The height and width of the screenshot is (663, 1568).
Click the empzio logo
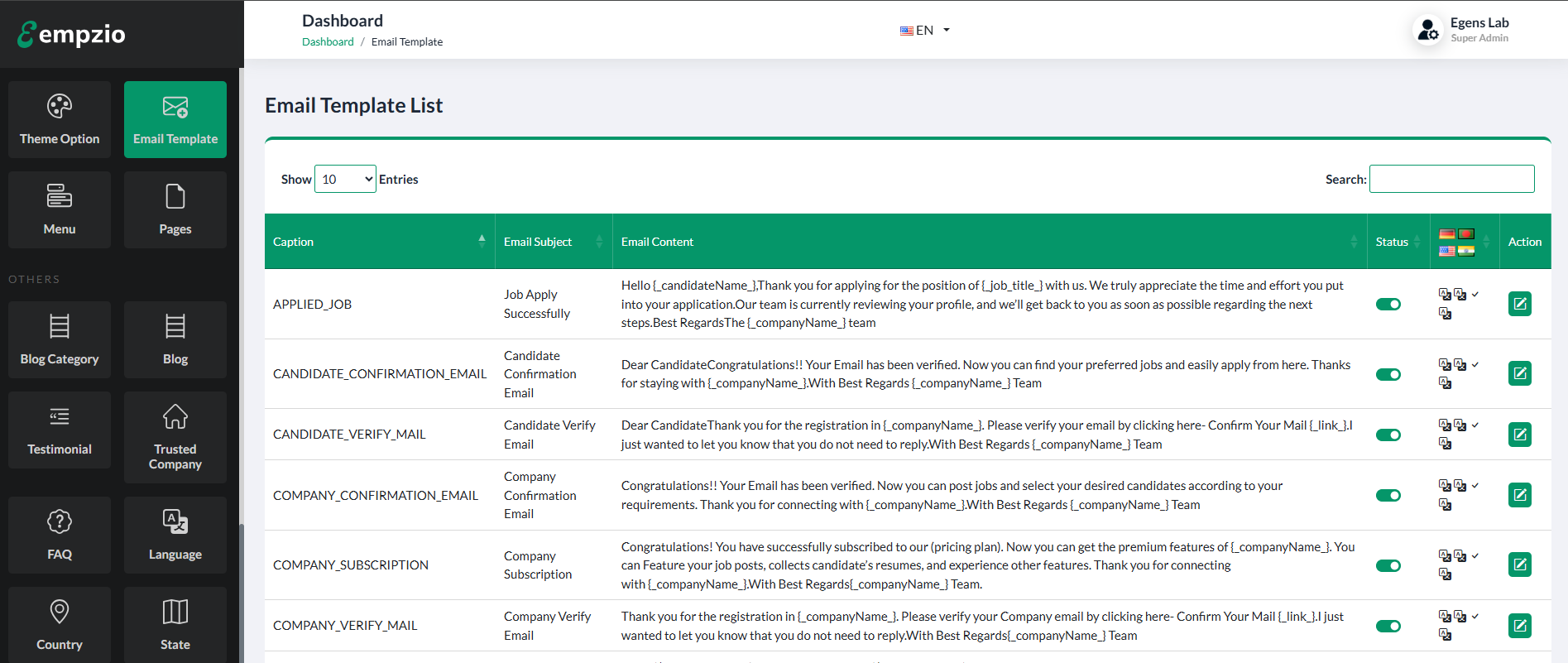click(x=72, y=34)
